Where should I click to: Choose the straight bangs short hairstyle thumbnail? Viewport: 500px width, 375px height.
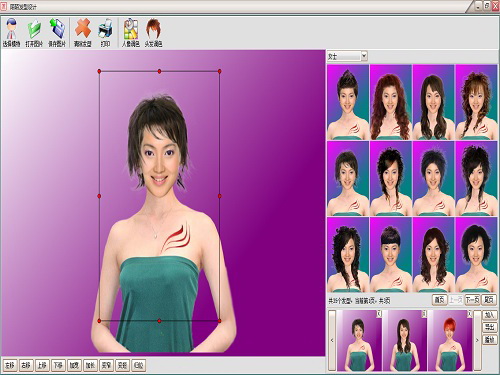click(x=390, y=255)
